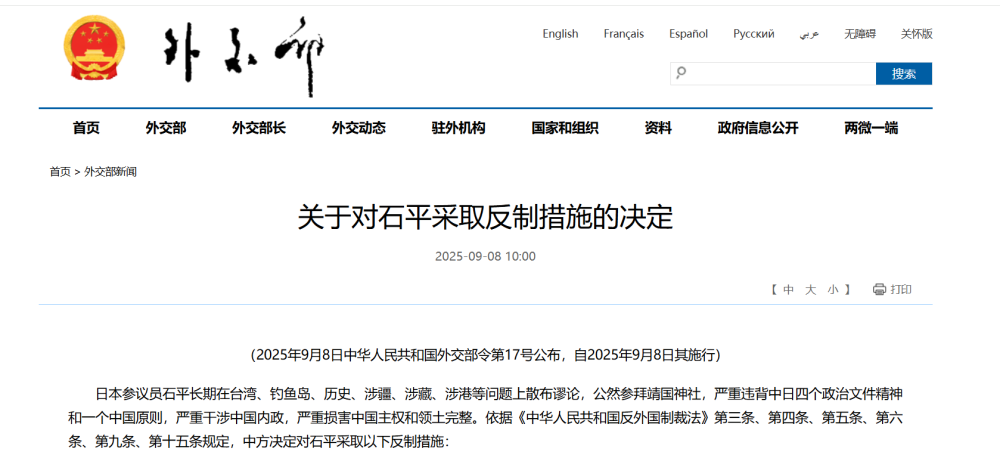The height and width of the screenshot is (458, 1000).
Task: Select medium font size 中
Action: tap(788, 290)
